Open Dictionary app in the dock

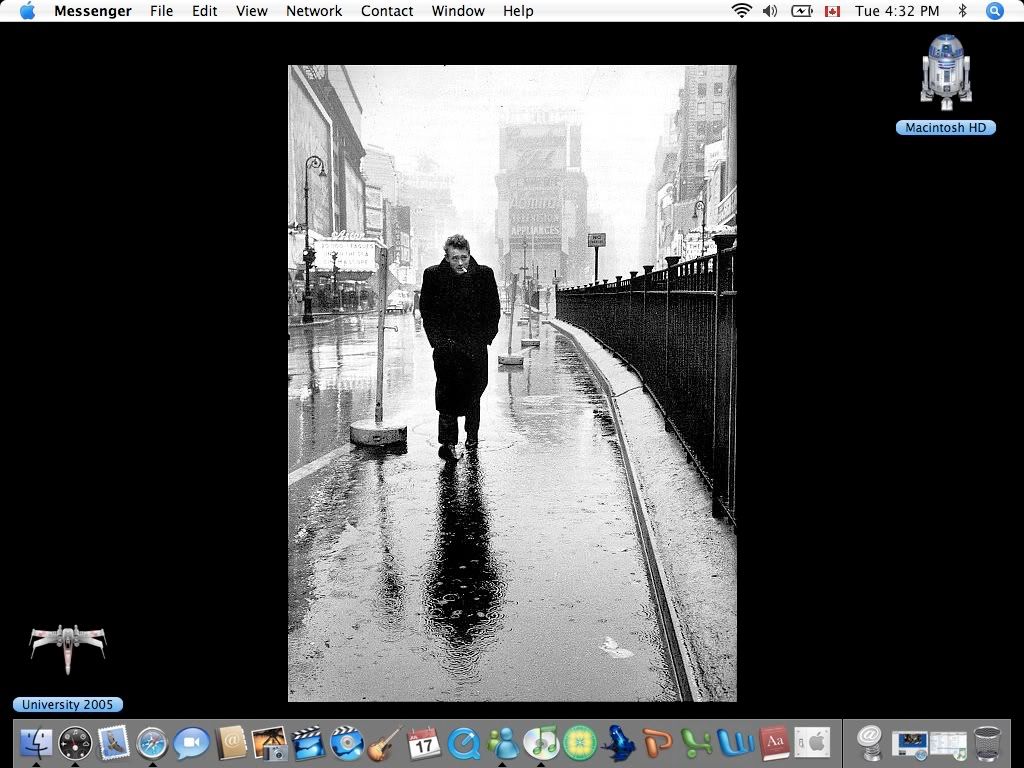[x=774, y=743]
